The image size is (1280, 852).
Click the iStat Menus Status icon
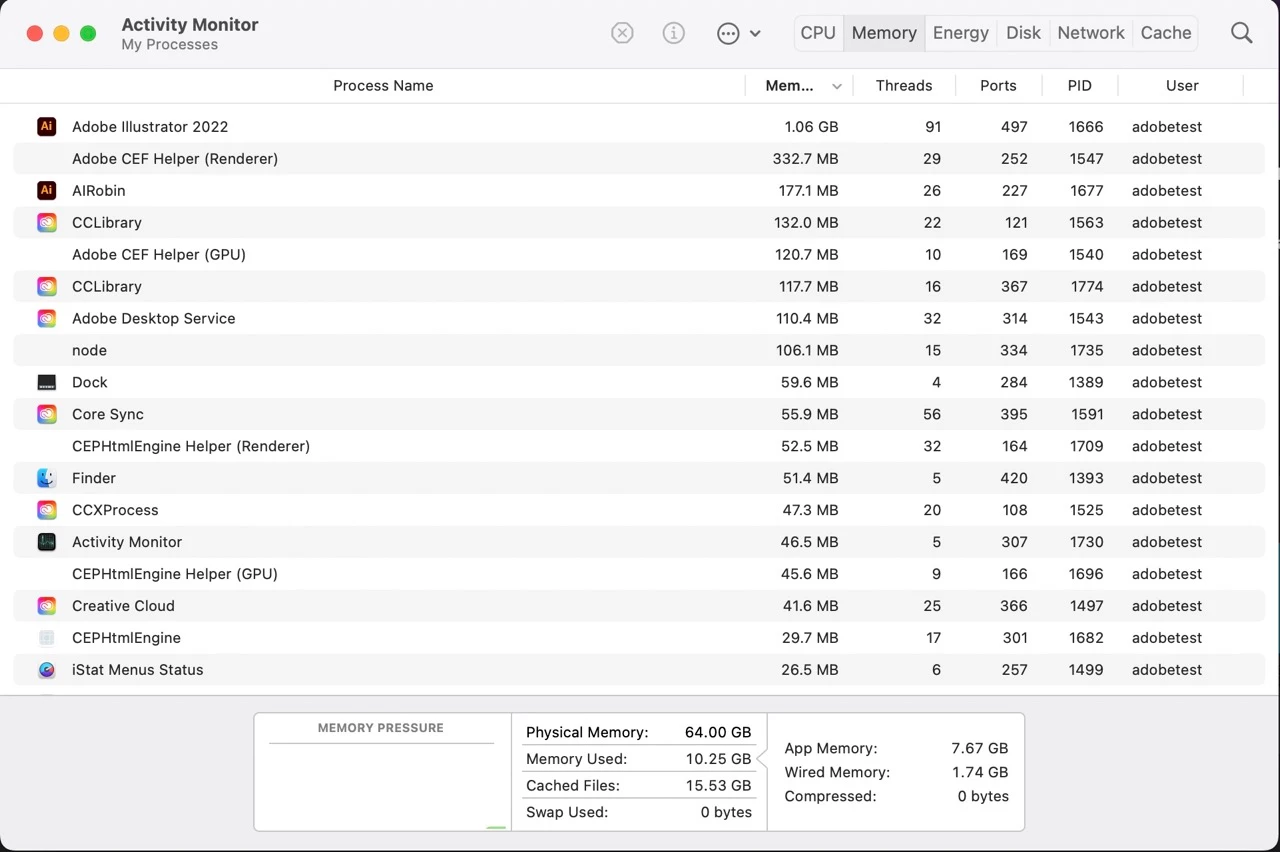point(47,671)
